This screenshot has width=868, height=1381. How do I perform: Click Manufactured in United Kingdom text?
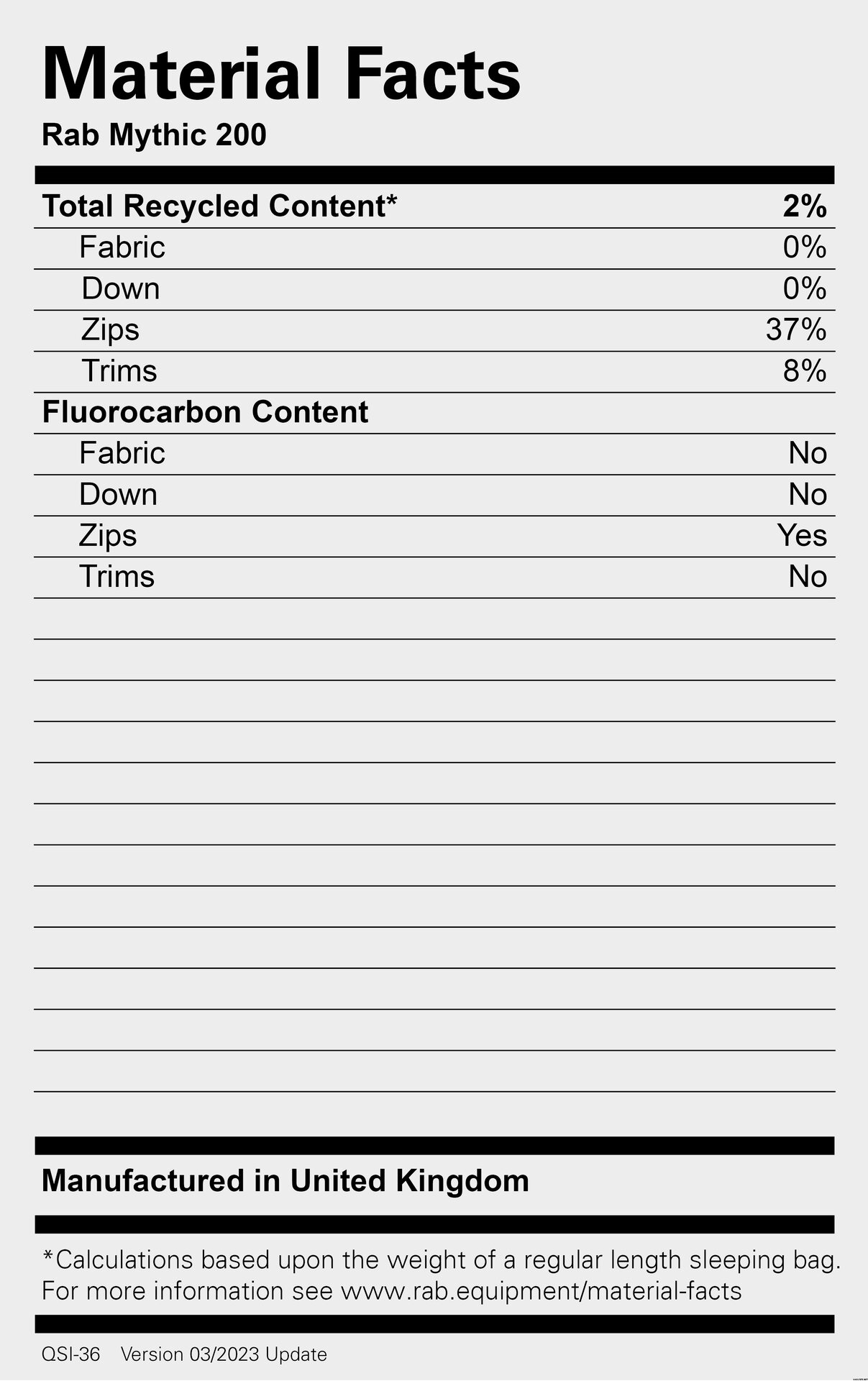[x=285, y=1181]
